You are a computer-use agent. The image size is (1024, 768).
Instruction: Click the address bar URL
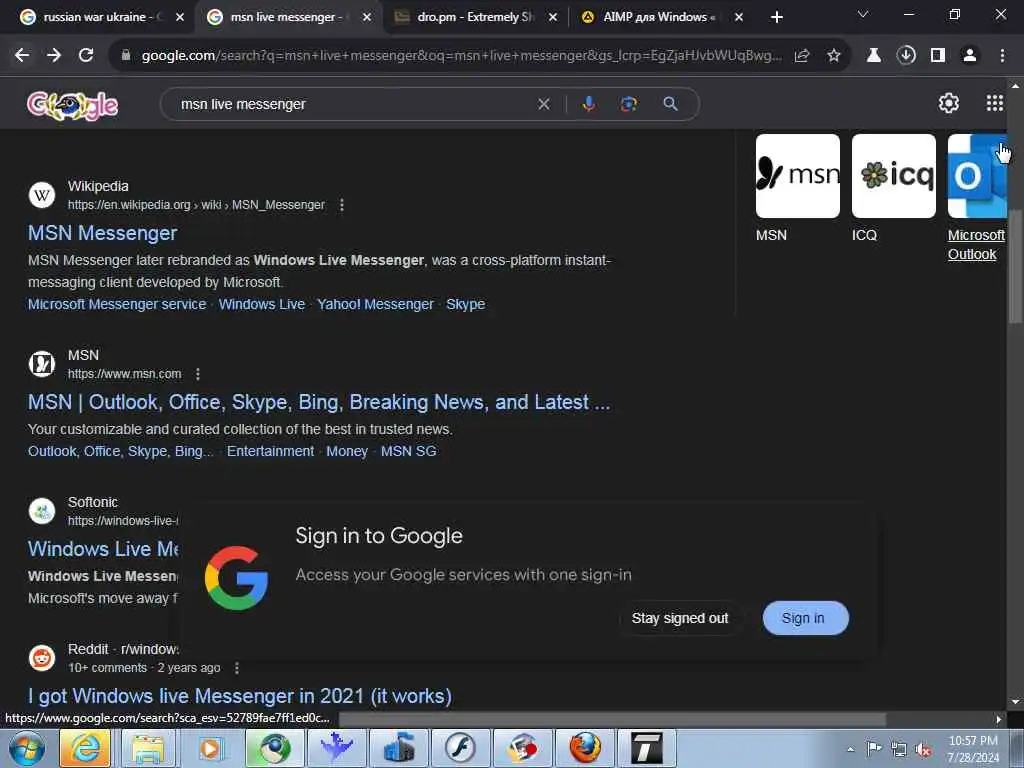coord(460,56)
